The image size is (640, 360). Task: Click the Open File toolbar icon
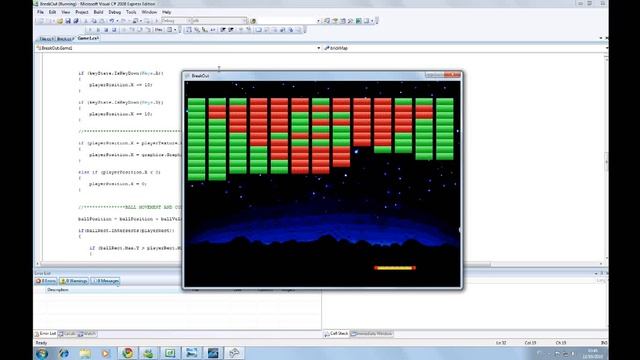[x=60, y=21]
